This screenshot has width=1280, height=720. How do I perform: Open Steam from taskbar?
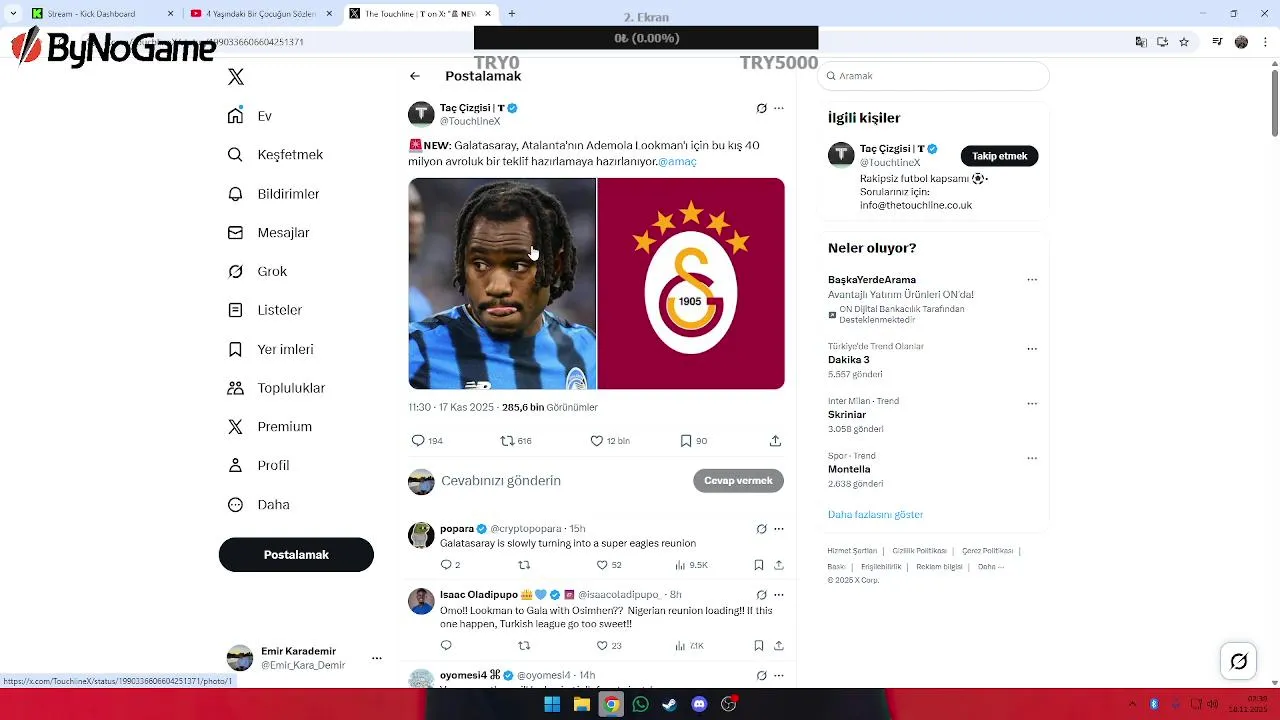pos(670,705)
